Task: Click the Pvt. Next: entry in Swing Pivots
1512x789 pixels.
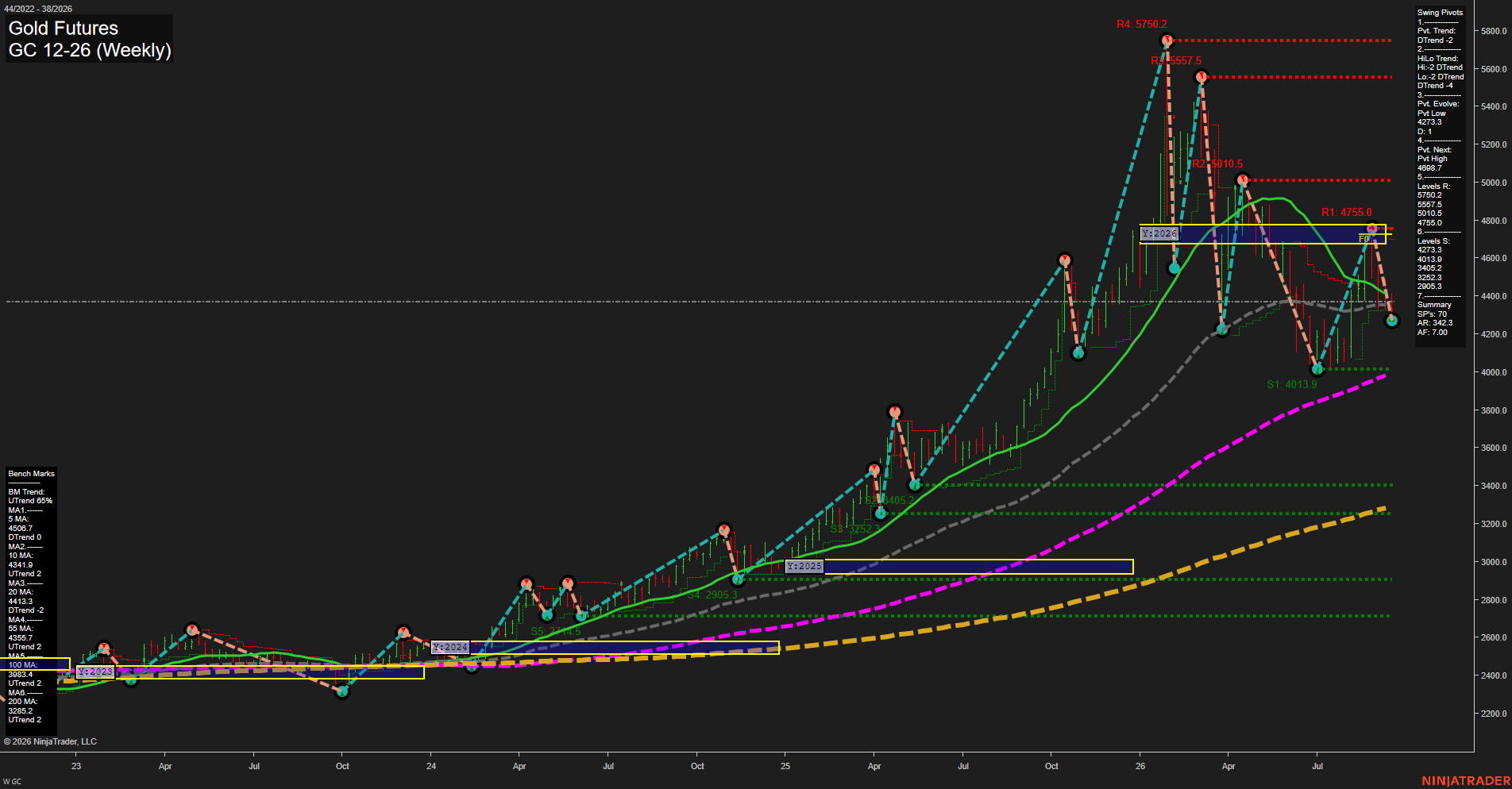Action: click(x=1434, y=150)
